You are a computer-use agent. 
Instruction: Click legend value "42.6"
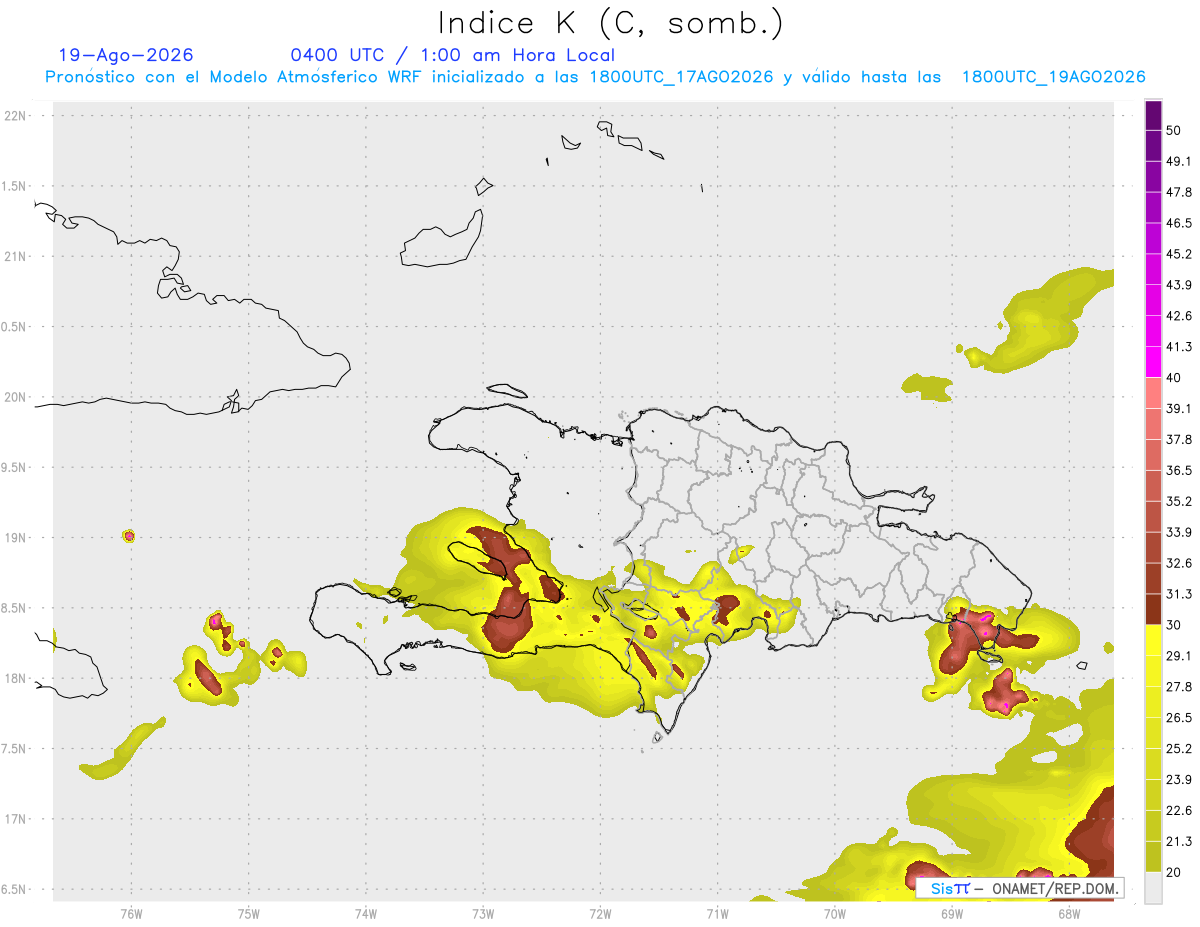[1178, 316]
